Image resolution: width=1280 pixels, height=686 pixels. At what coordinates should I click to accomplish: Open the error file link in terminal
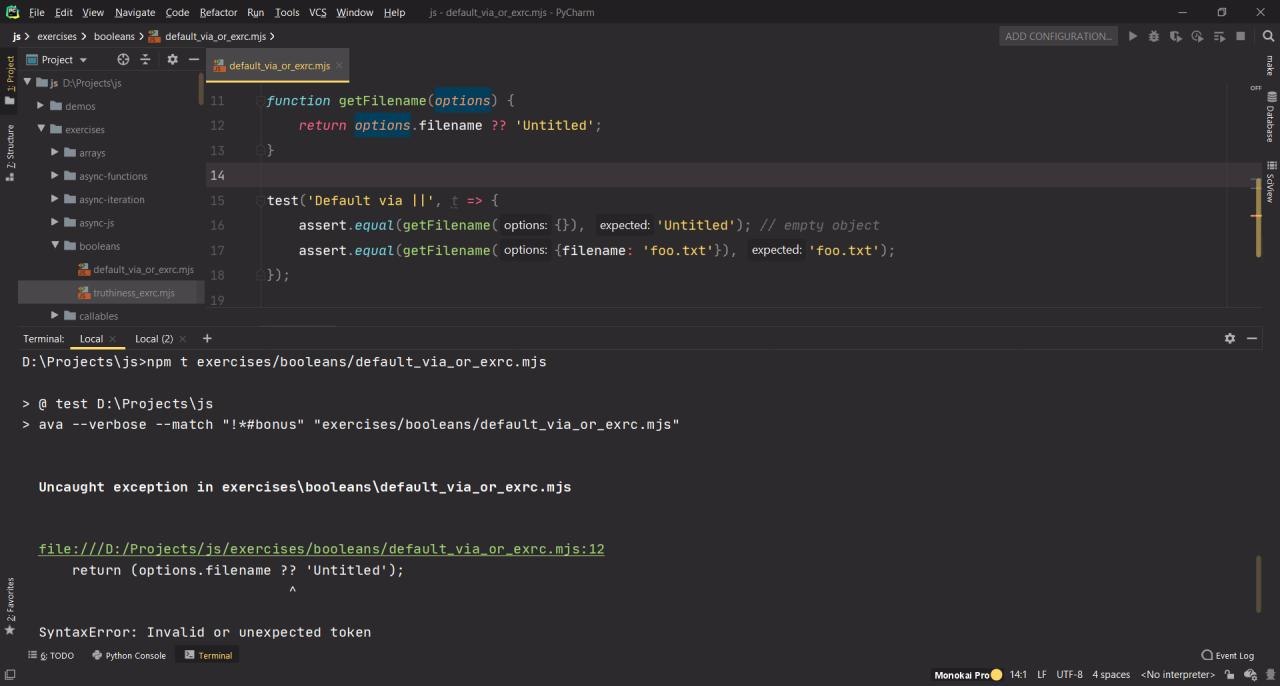(x=321, y=549)
